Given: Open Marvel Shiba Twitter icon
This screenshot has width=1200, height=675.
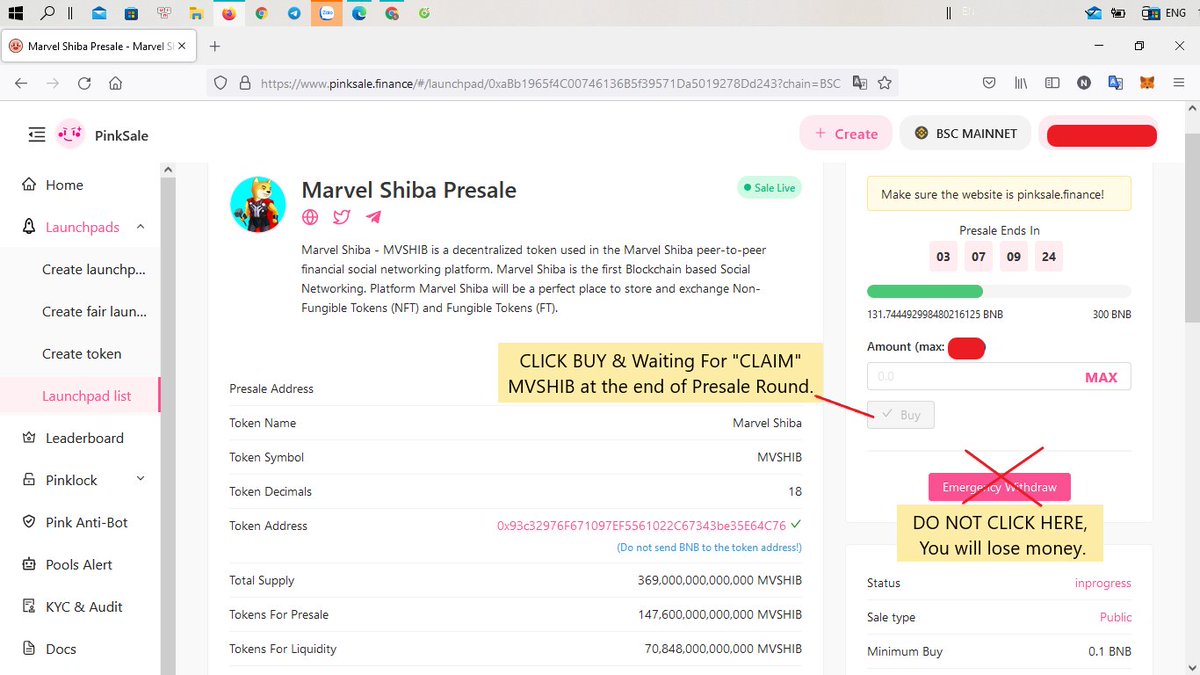Looking at the screenshot, I should [x=342, y=217].
